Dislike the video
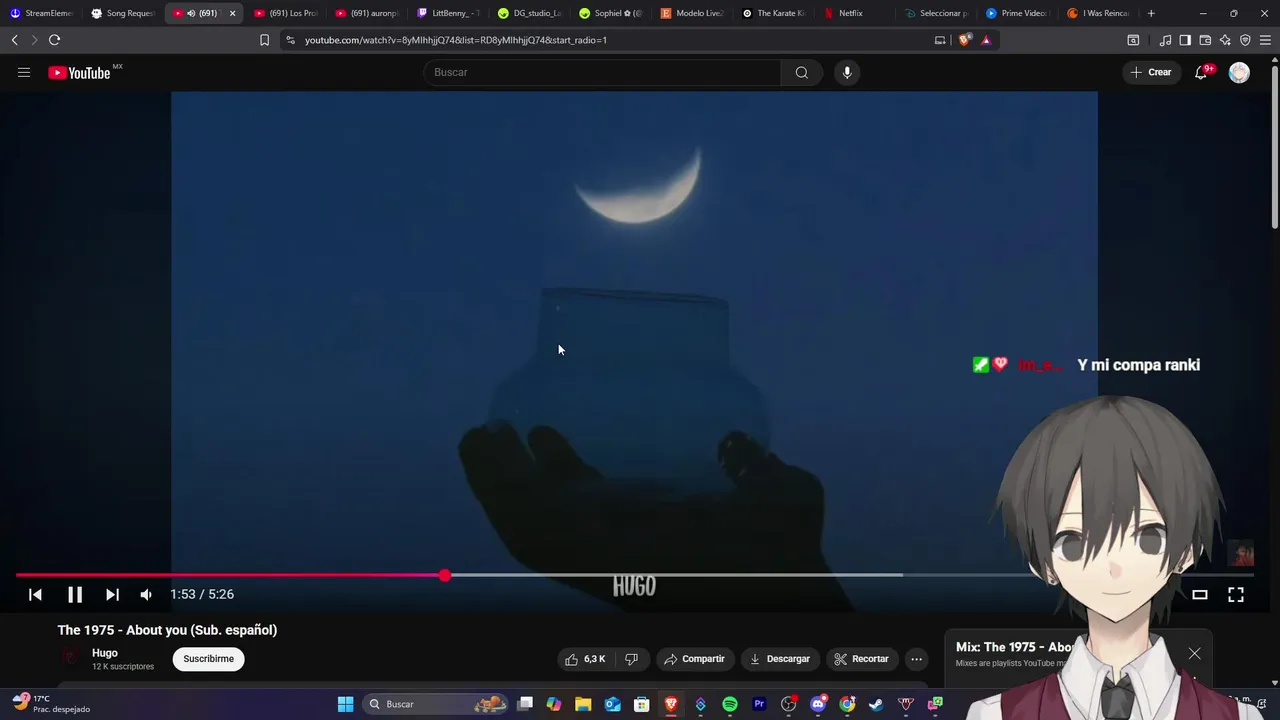1280x720 pixels. (x=631, y=659)
